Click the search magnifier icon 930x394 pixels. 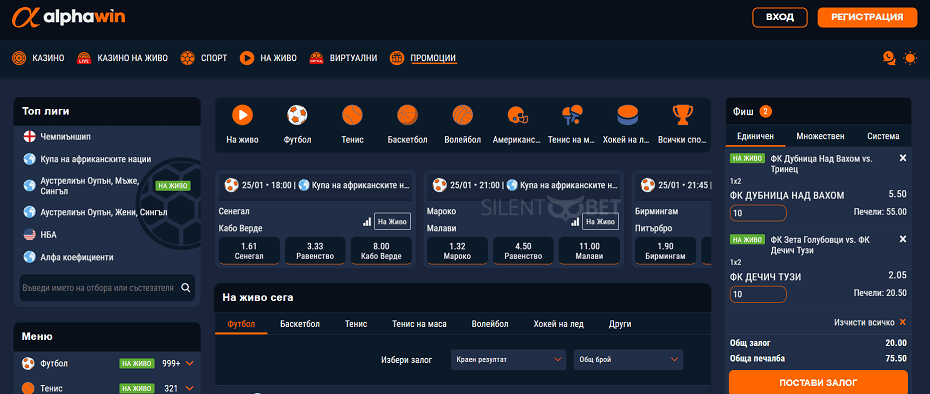click(x=186, y=288)
